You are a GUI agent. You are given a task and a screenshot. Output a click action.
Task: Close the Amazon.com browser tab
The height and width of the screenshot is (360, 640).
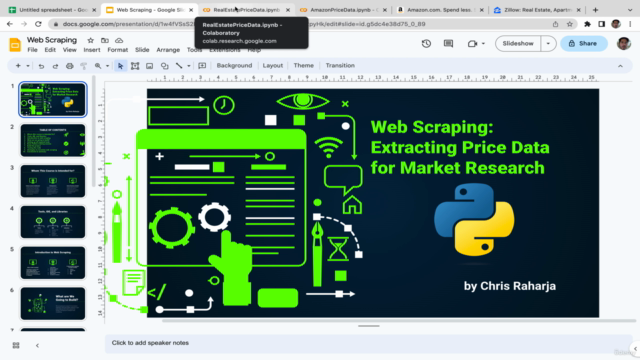tap(482, 10)
